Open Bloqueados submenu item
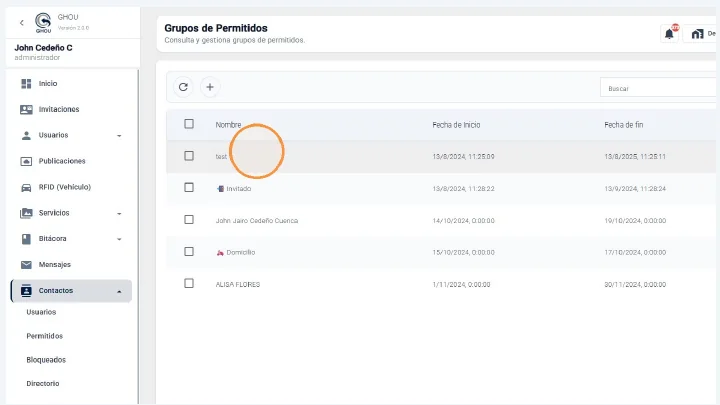 46,360
